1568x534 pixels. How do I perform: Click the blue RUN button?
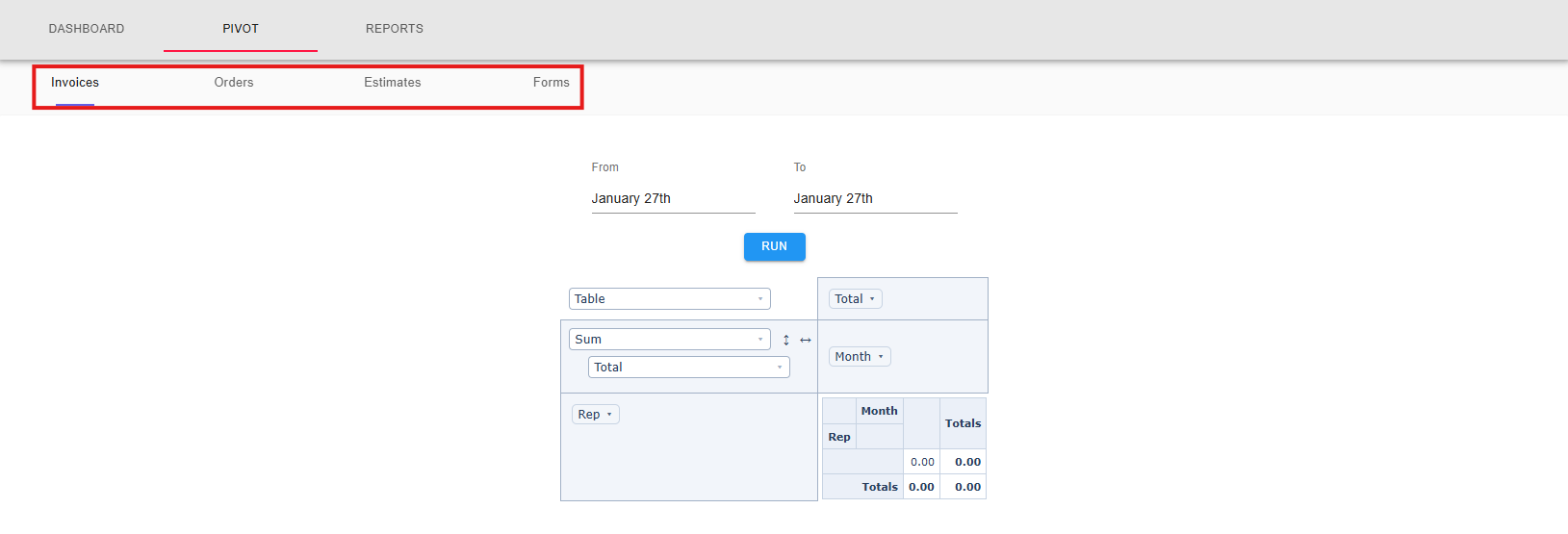[x=775, y=247]
